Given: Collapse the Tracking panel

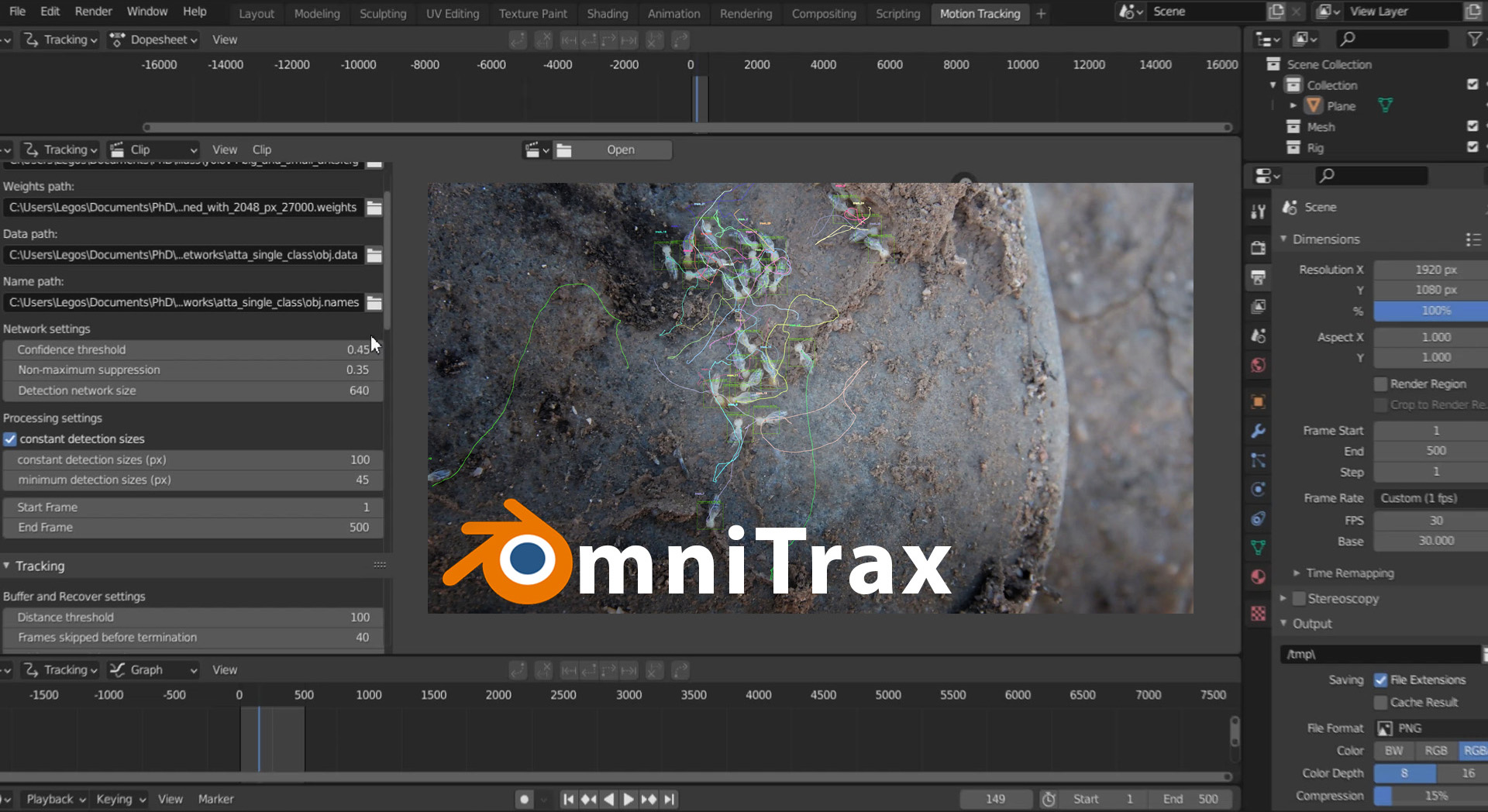Looking at the screenshot, I should (x=6, y=566).
